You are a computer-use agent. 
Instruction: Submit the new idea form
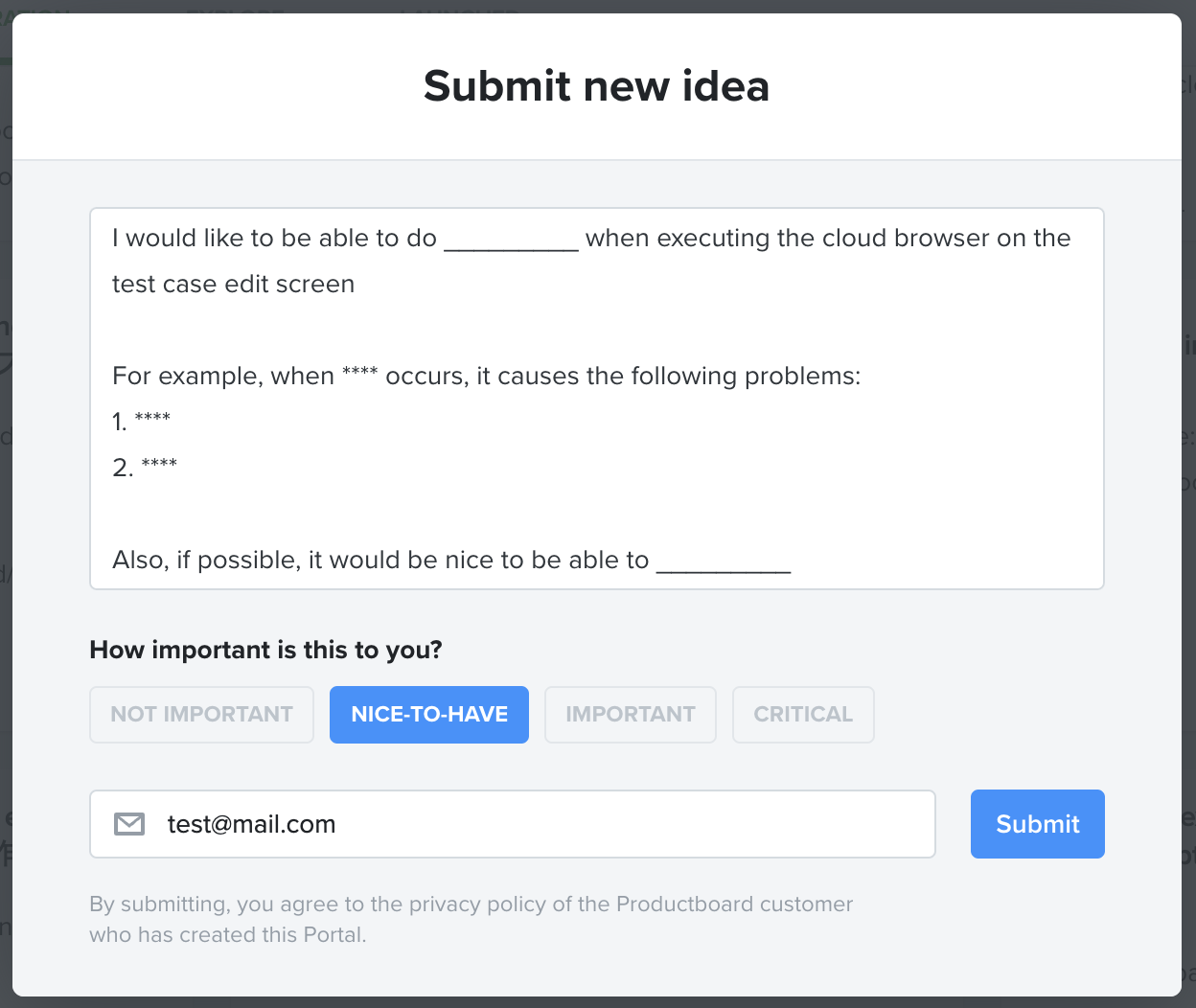pyautogui.click(x=1037, y=823)
